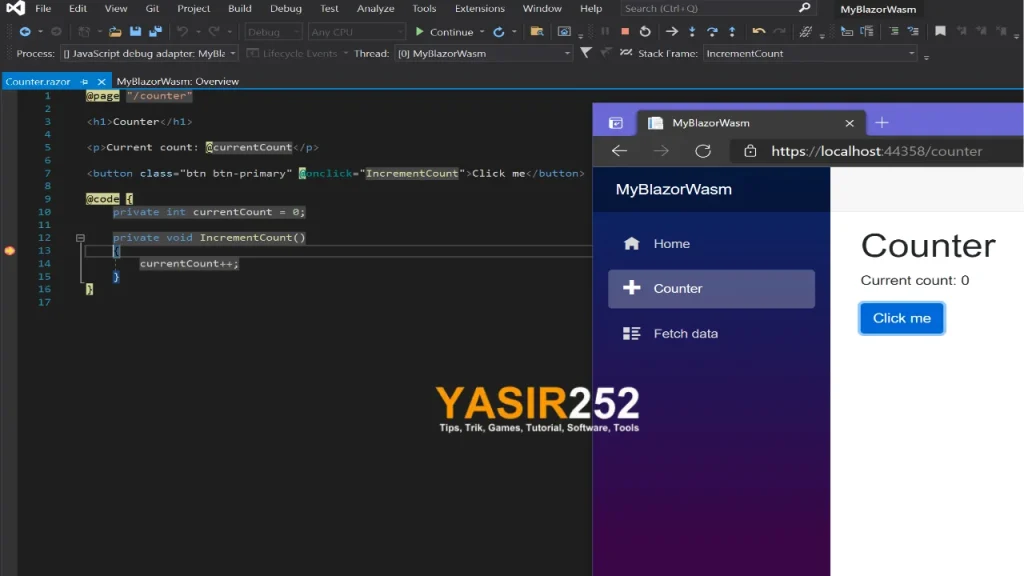Click Home in the Blazor nav menu
The height and width of the screenshot is (576, 1024).
(x=711, y=244)
